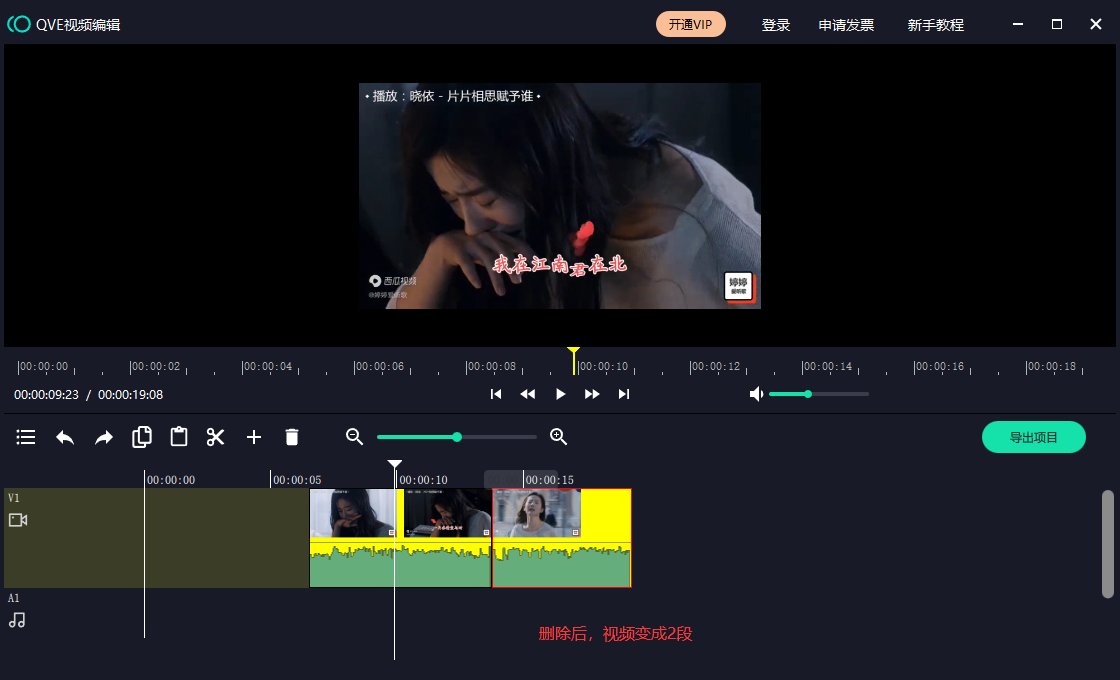Add new media with plus icon

pos(254,437)
